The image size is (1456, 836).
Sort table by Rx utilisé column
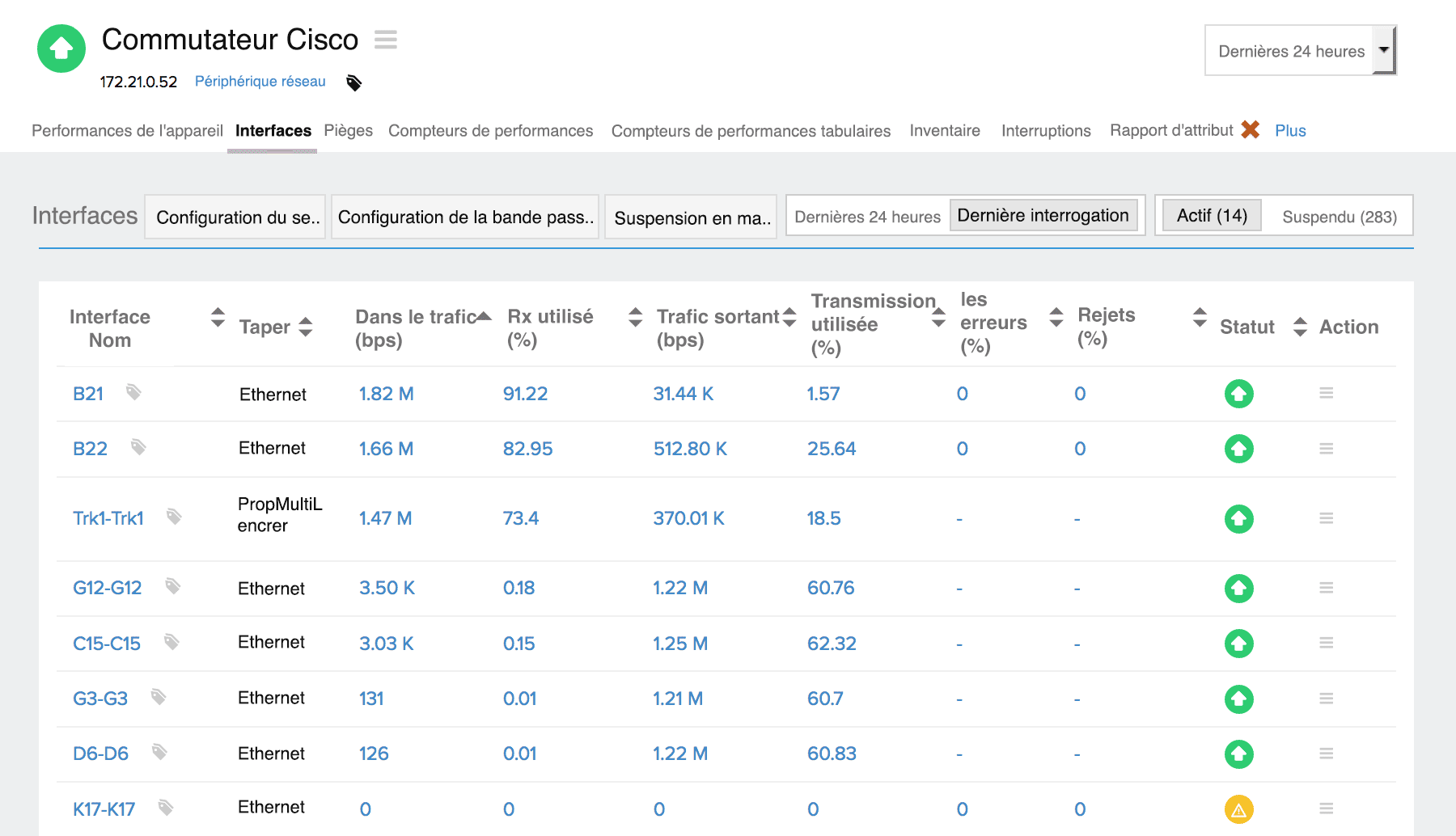[x=635, y=317]
